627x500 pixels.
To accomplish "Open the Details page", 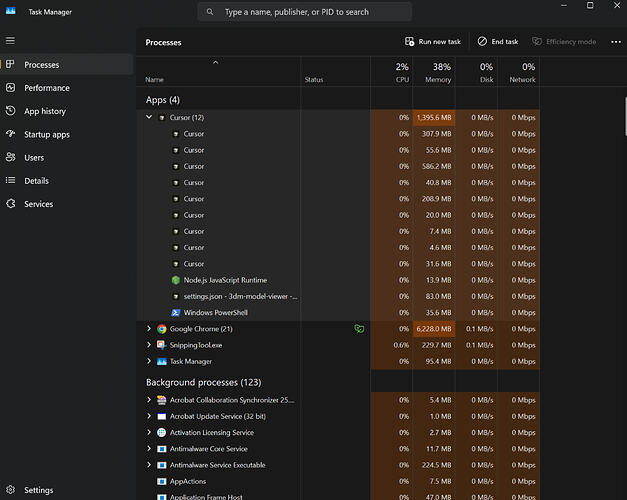I will [67, 180].
